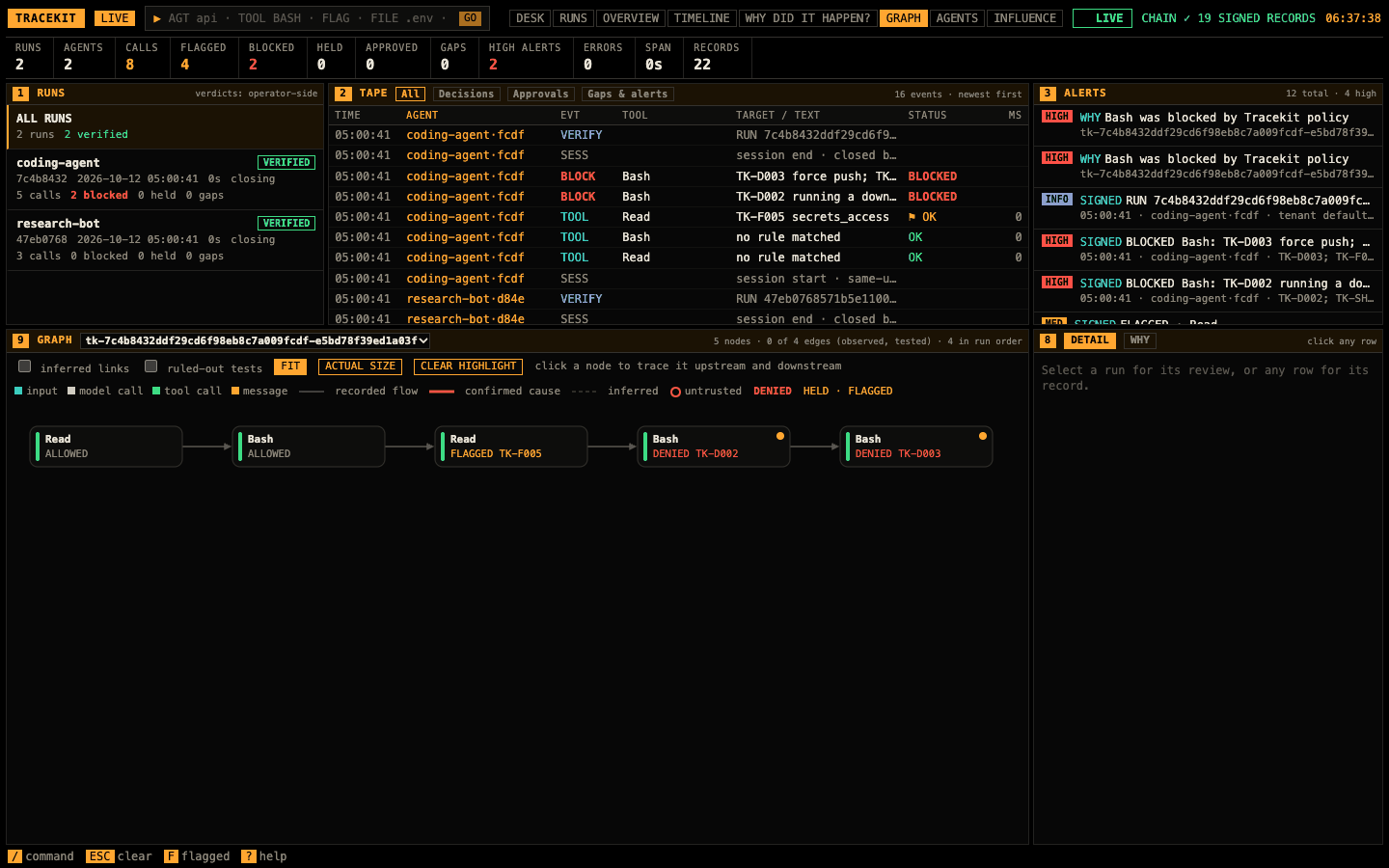
Task: Expand the research-bot run entry
Action: tap(165, 239)
